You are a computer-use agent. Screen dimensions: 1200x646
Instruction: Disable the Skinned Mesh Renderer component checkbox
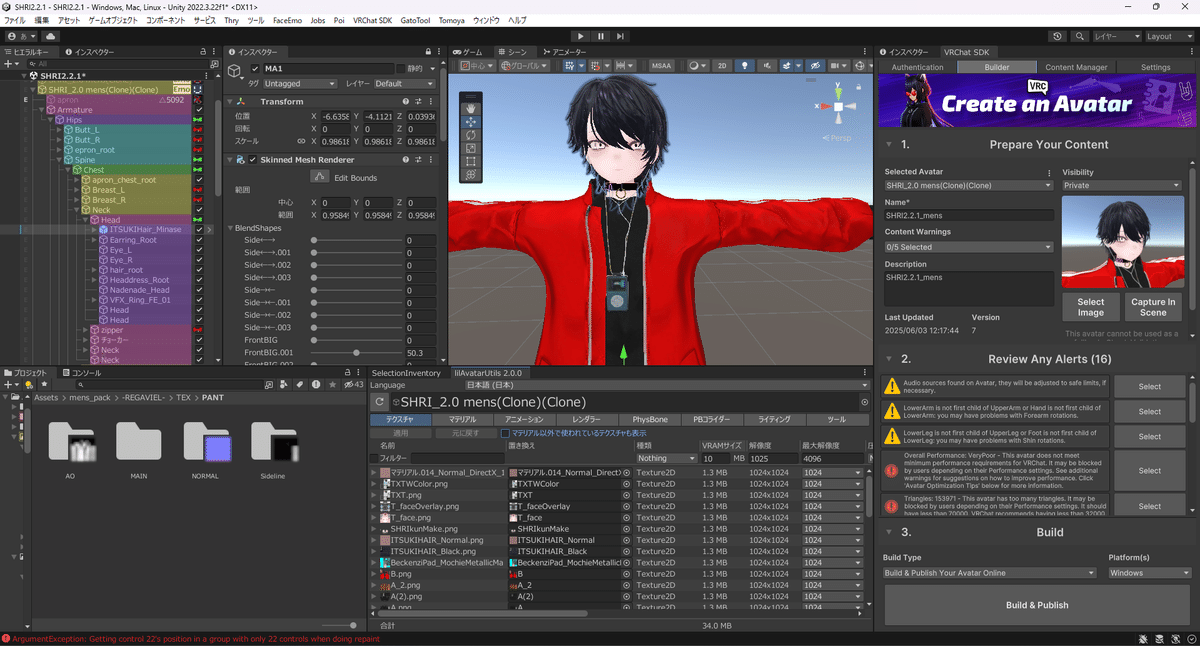255,160
